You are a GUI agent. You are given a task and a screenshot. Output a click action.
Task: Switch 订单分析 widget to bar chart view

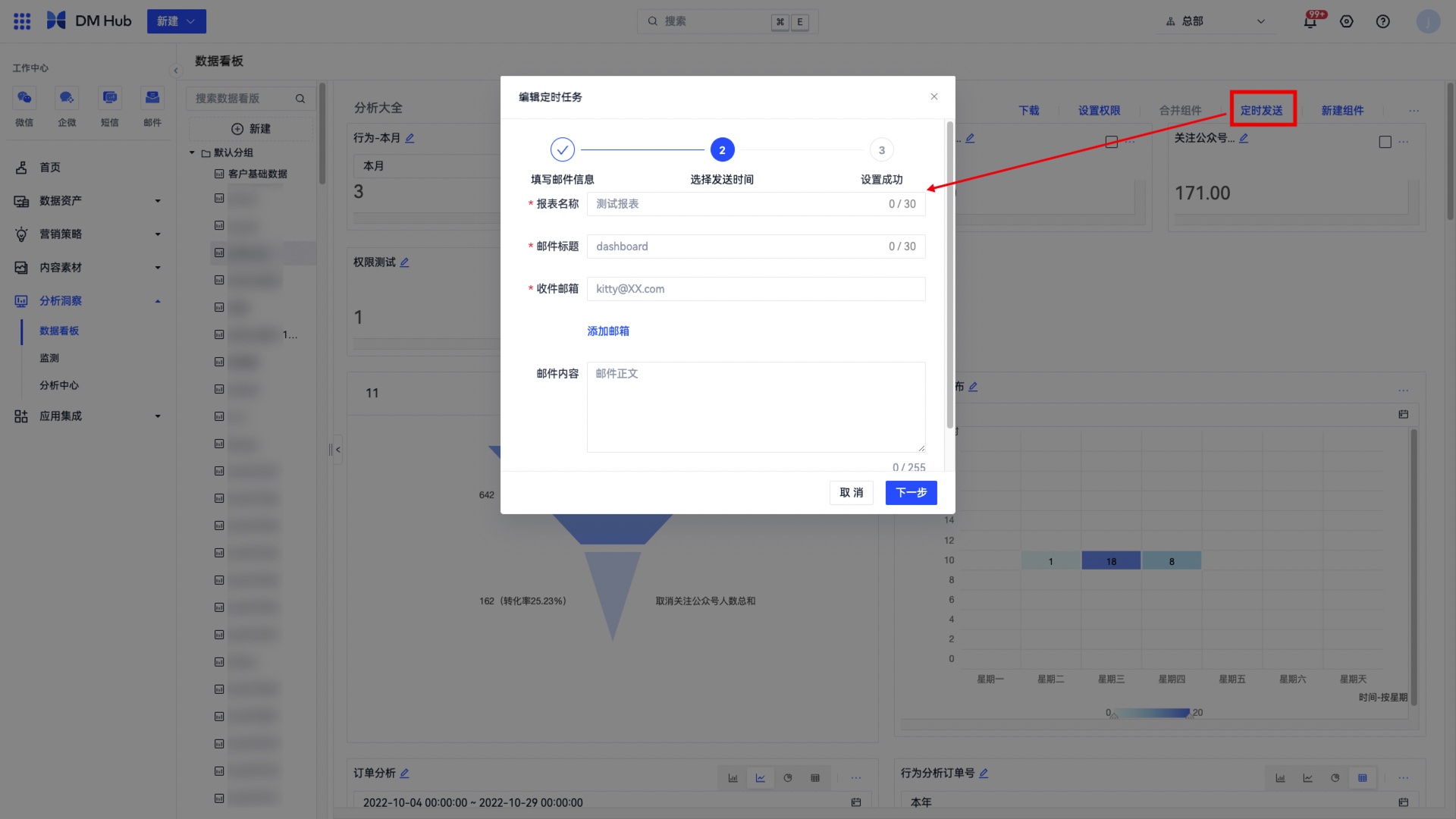pyautogui.click(x=733, y=778)
